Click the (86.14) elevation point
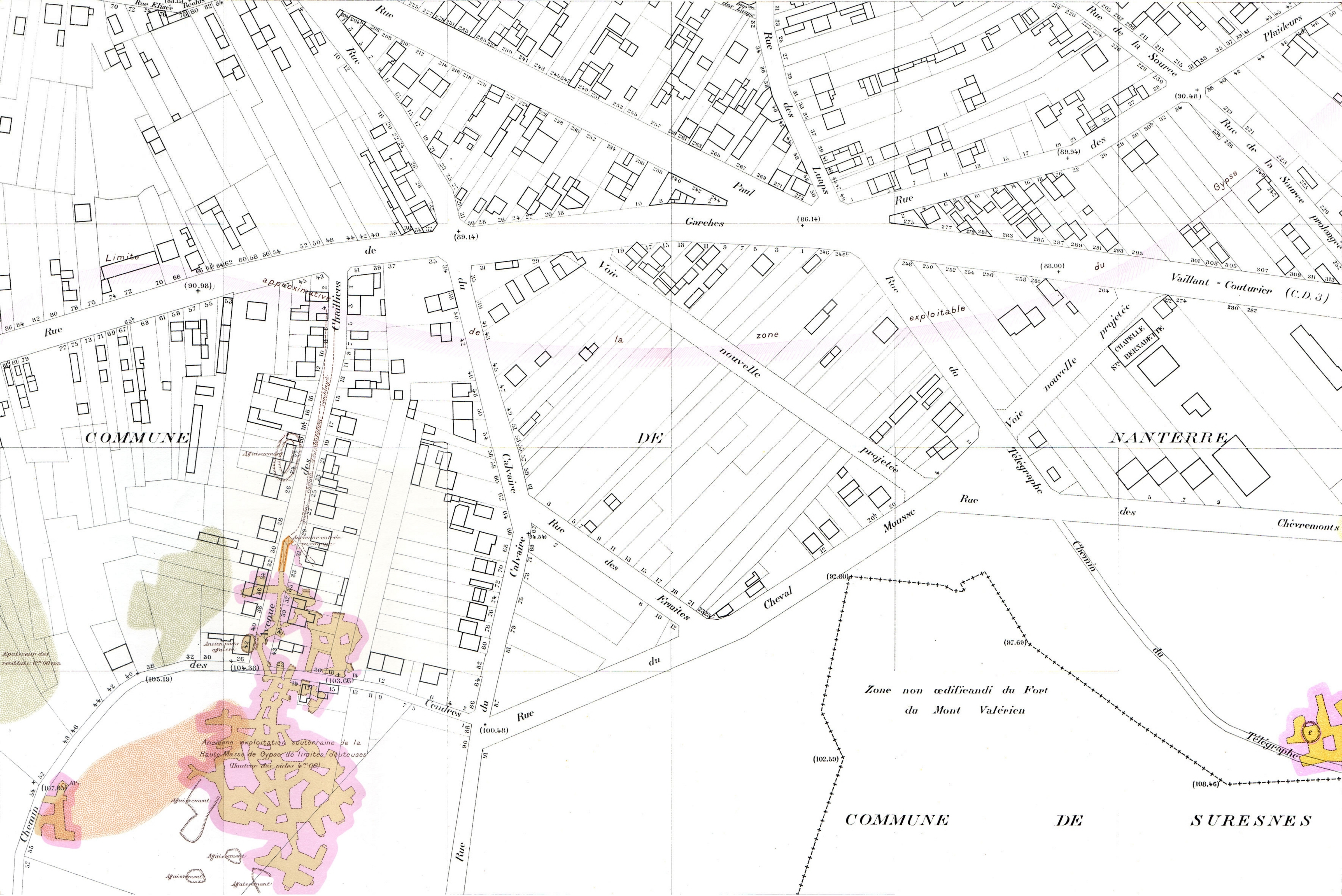Viewport: 1342px width, 896px height. (x=809, y=219)
